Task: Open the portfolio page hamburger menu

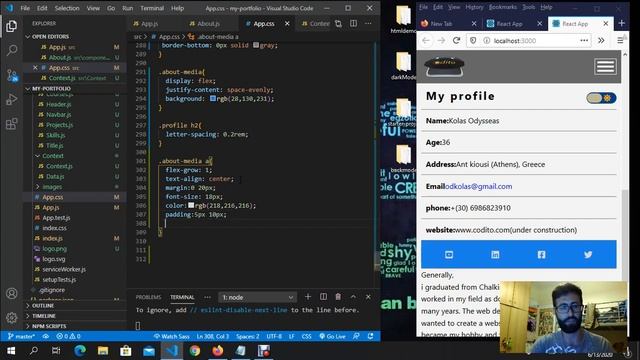Action: point(605,67)
